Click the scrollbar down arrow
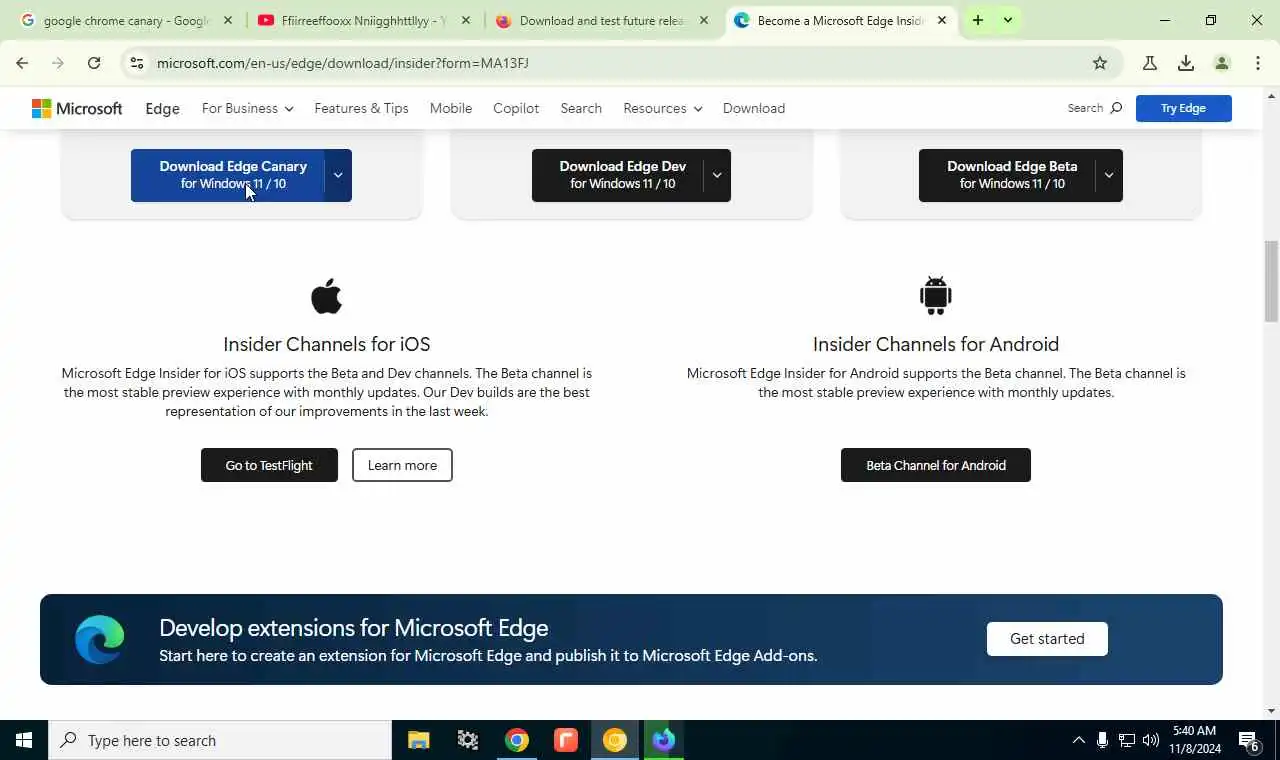1280x760 pixels. [1271, 711]
